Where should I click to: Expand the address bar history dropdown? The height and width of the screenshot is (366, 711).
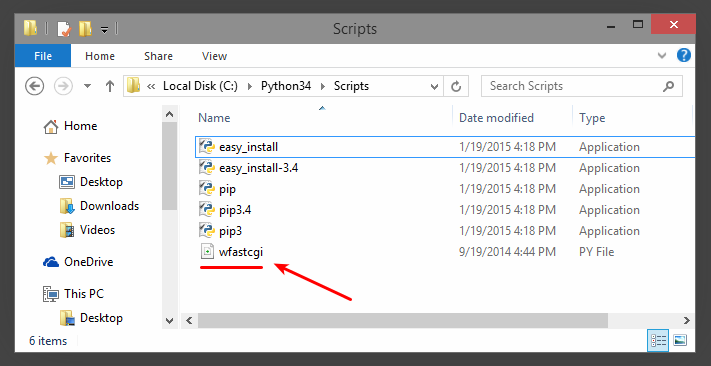[434, 86]
